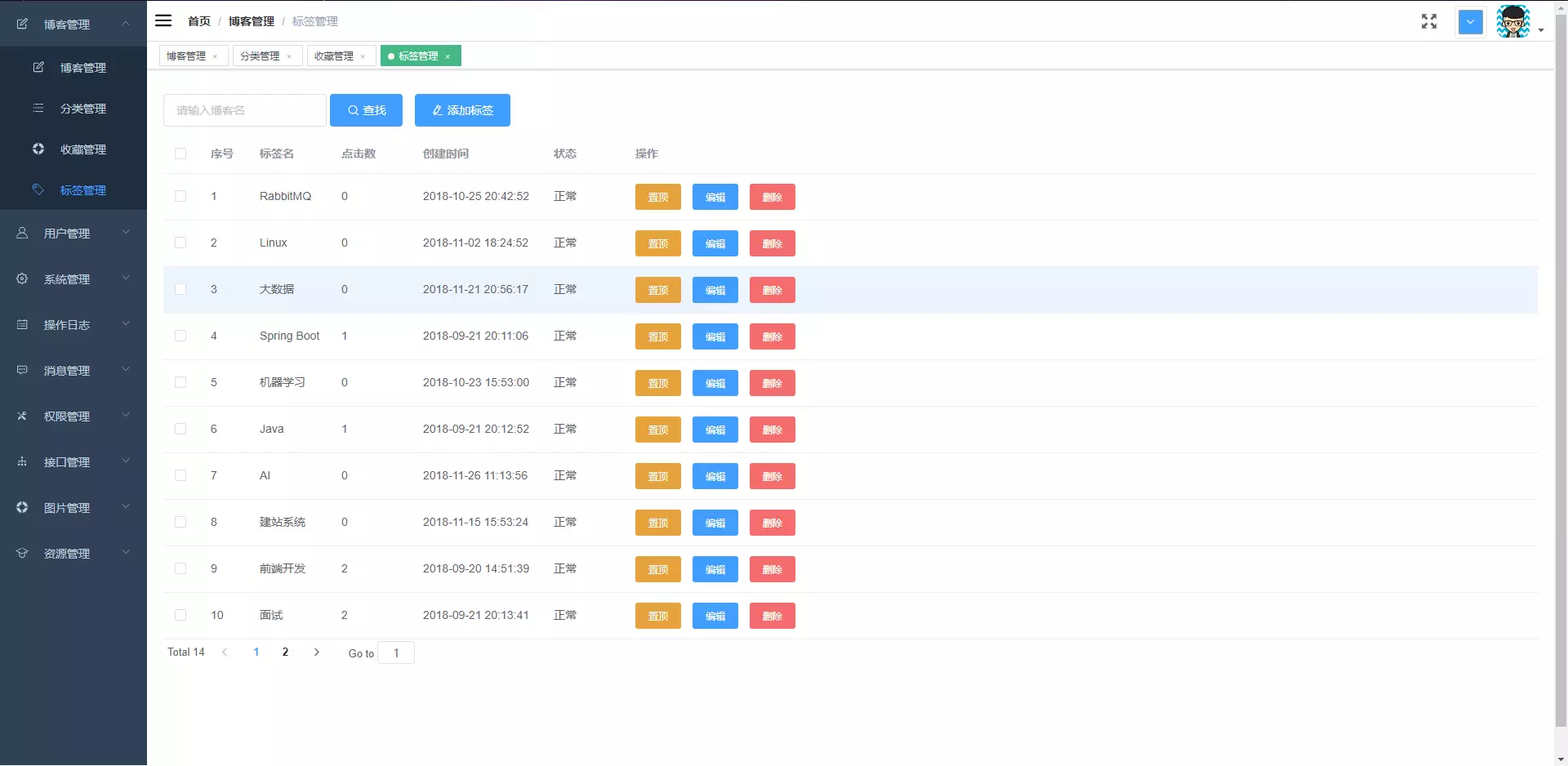Screen dimensions: 1568x766
Task: Expand the 权限管理 menu chevron
Action: click(x=126, y=415)
